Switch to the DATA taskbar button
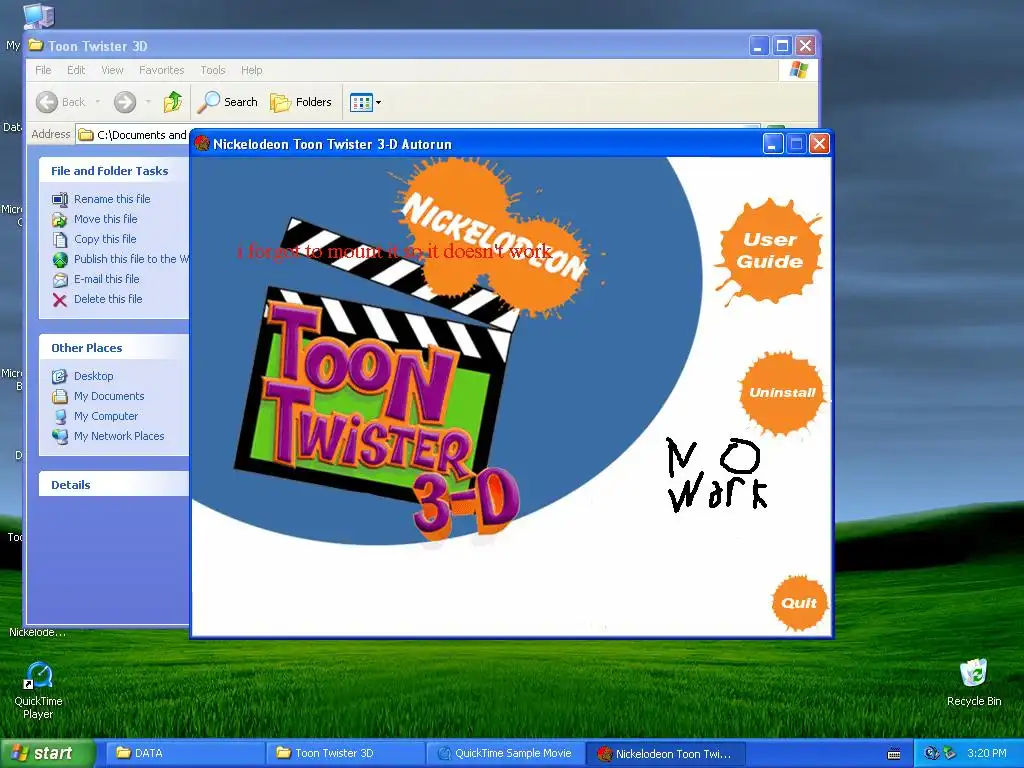This screenshot has height=768, width=1024. (x=184, y=753)
